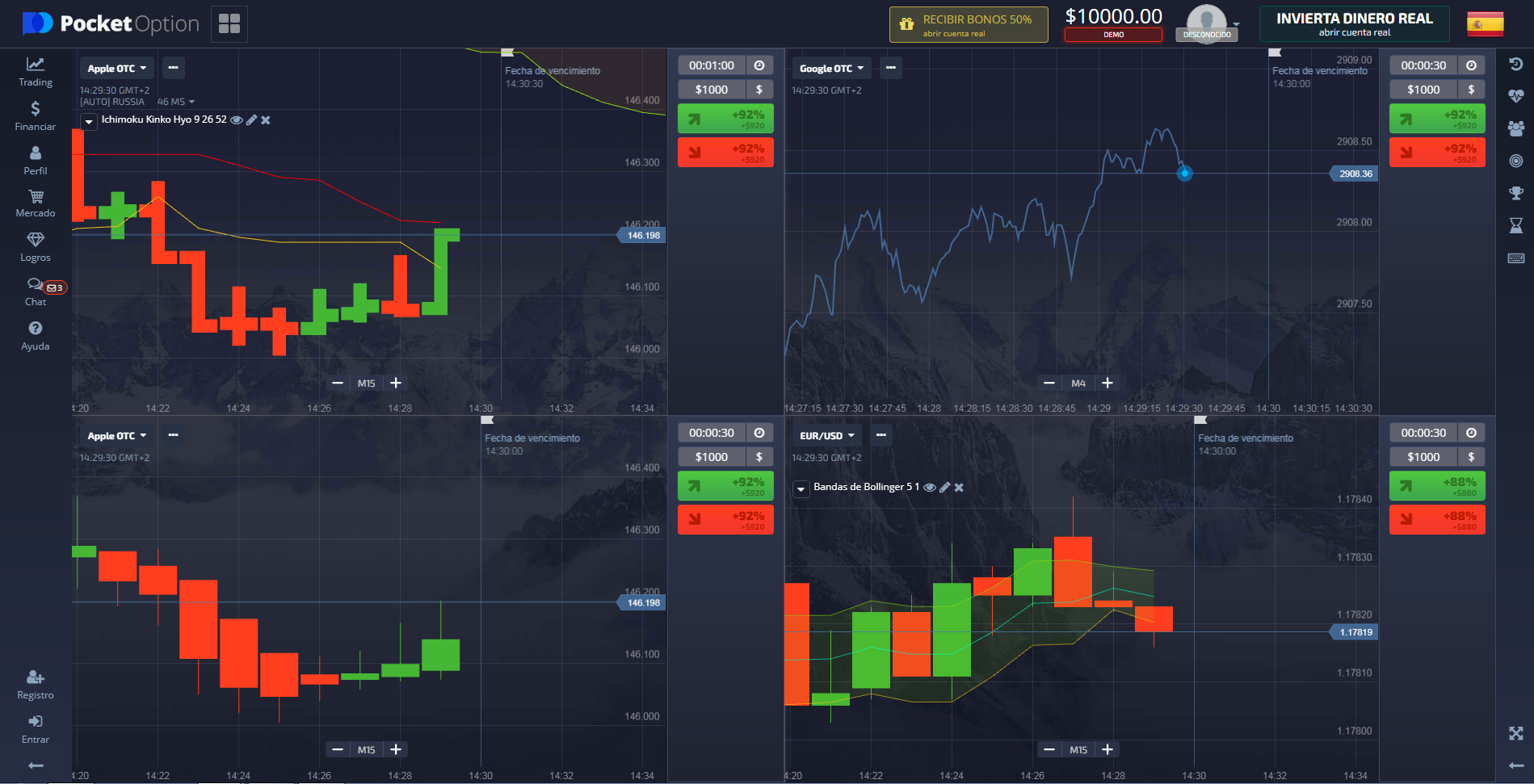
Task: Open social trading people icon
Action: [1516, 128]
